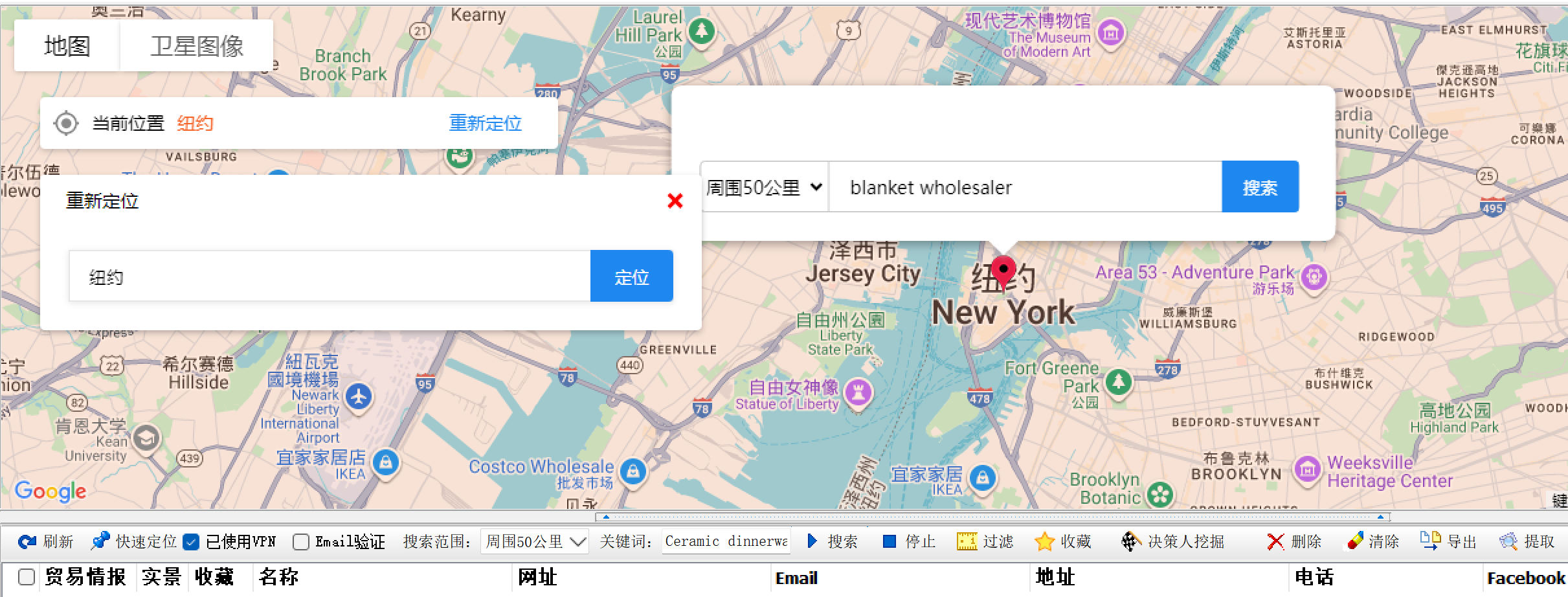The height and width of the screenshot is (597, 1568).
Task: Click the blue 定位 button
Action: [x=631, y=276]
